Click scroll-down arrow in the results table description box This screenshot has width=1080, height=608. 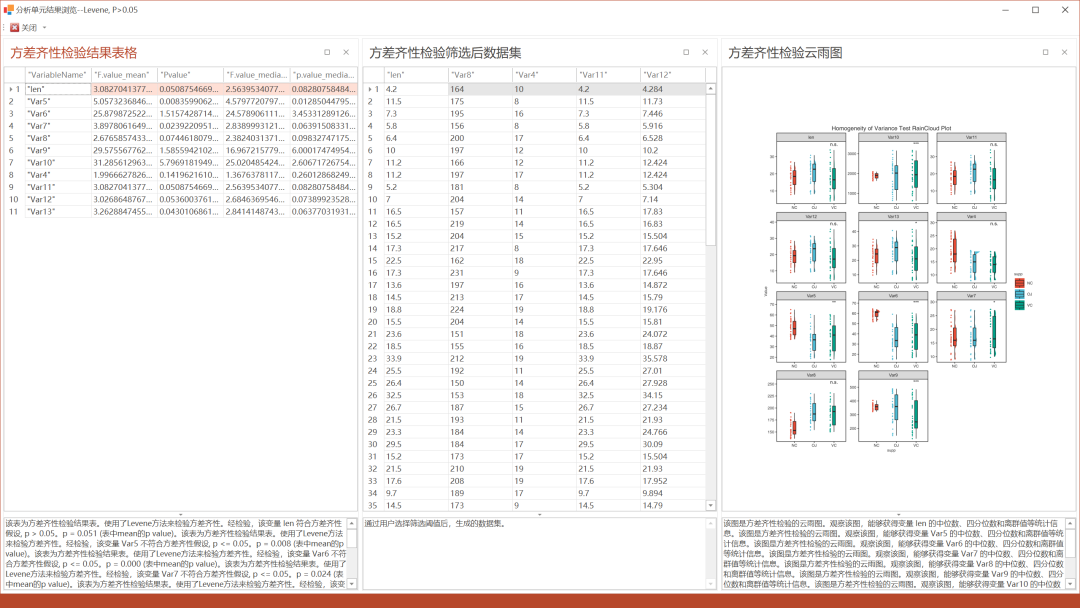coord(351,584)
